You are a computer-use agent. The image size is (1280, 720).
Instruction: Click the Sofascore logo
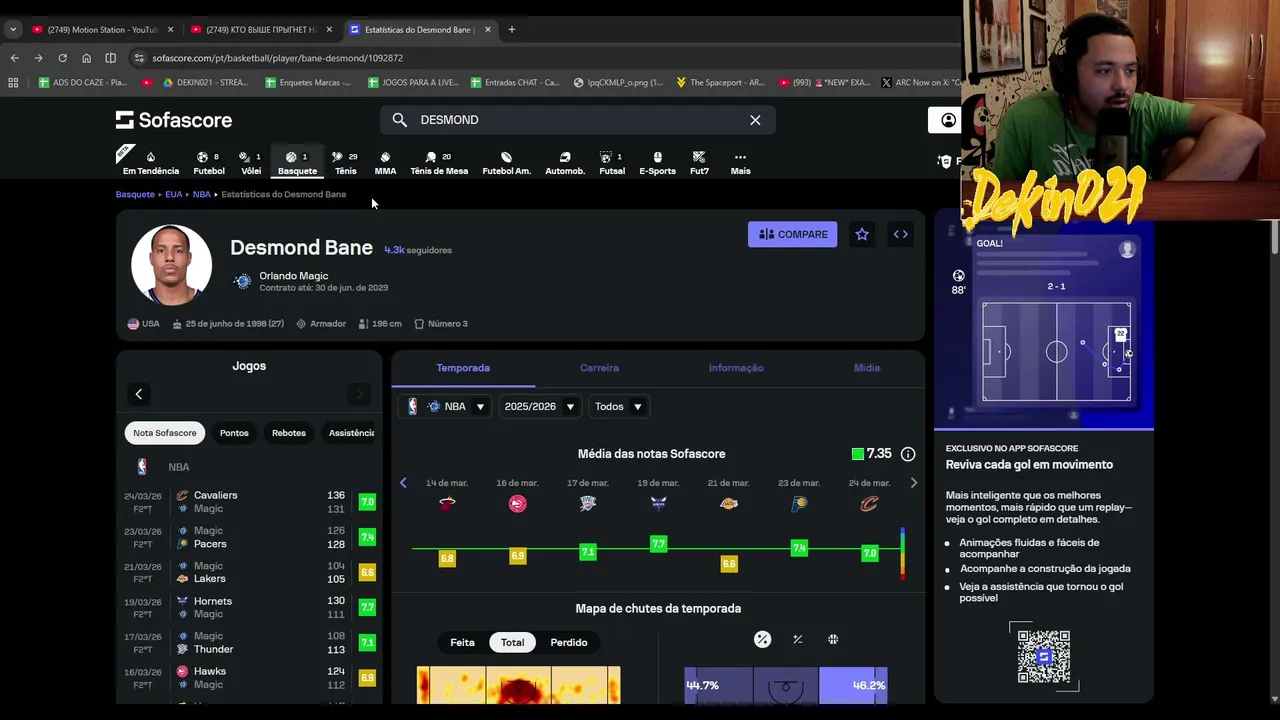point(174,120)
